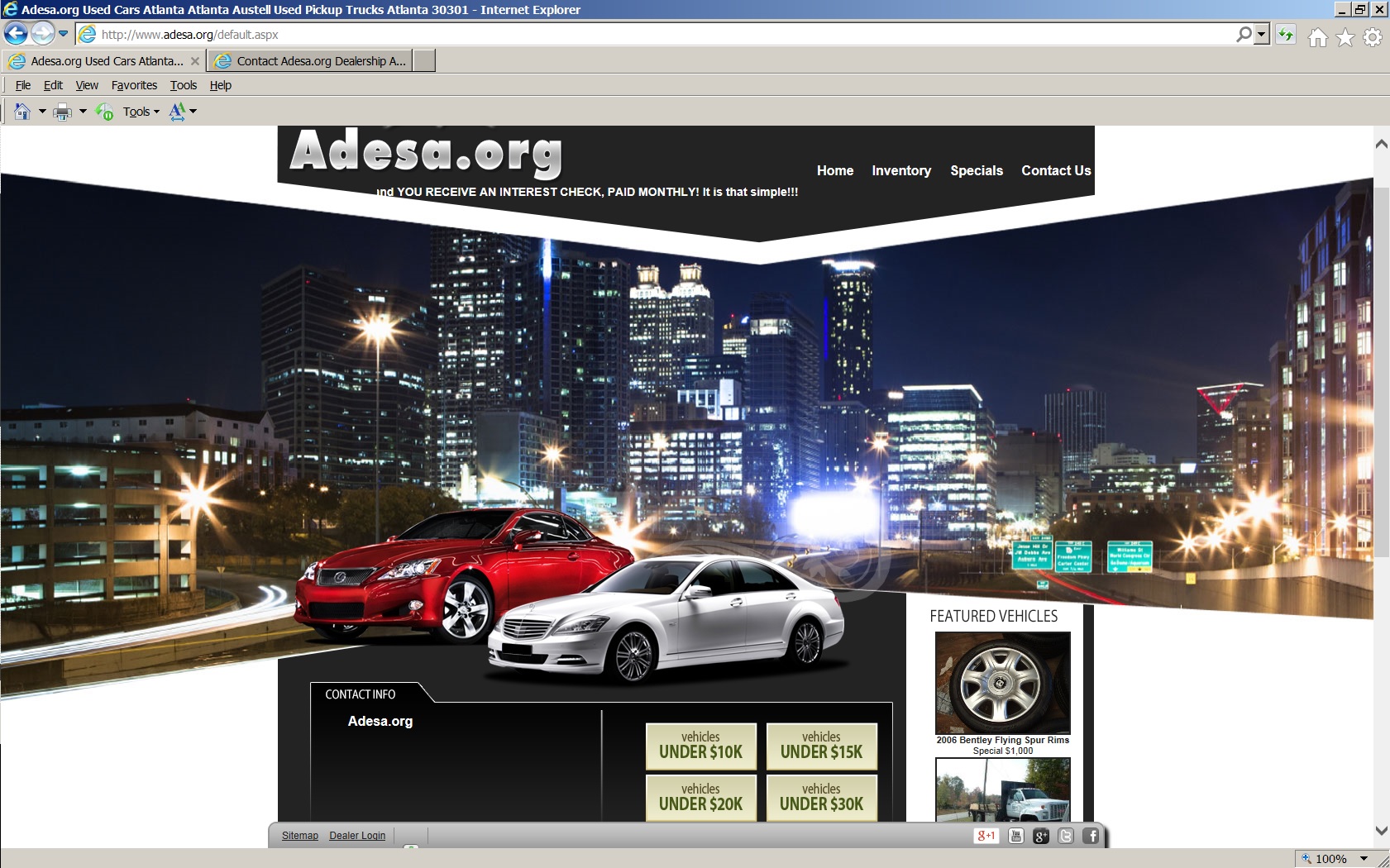Click vehicles UNDER $15K button
The width and height of the screenshot is (1390, 868).
tap(822, 746)
